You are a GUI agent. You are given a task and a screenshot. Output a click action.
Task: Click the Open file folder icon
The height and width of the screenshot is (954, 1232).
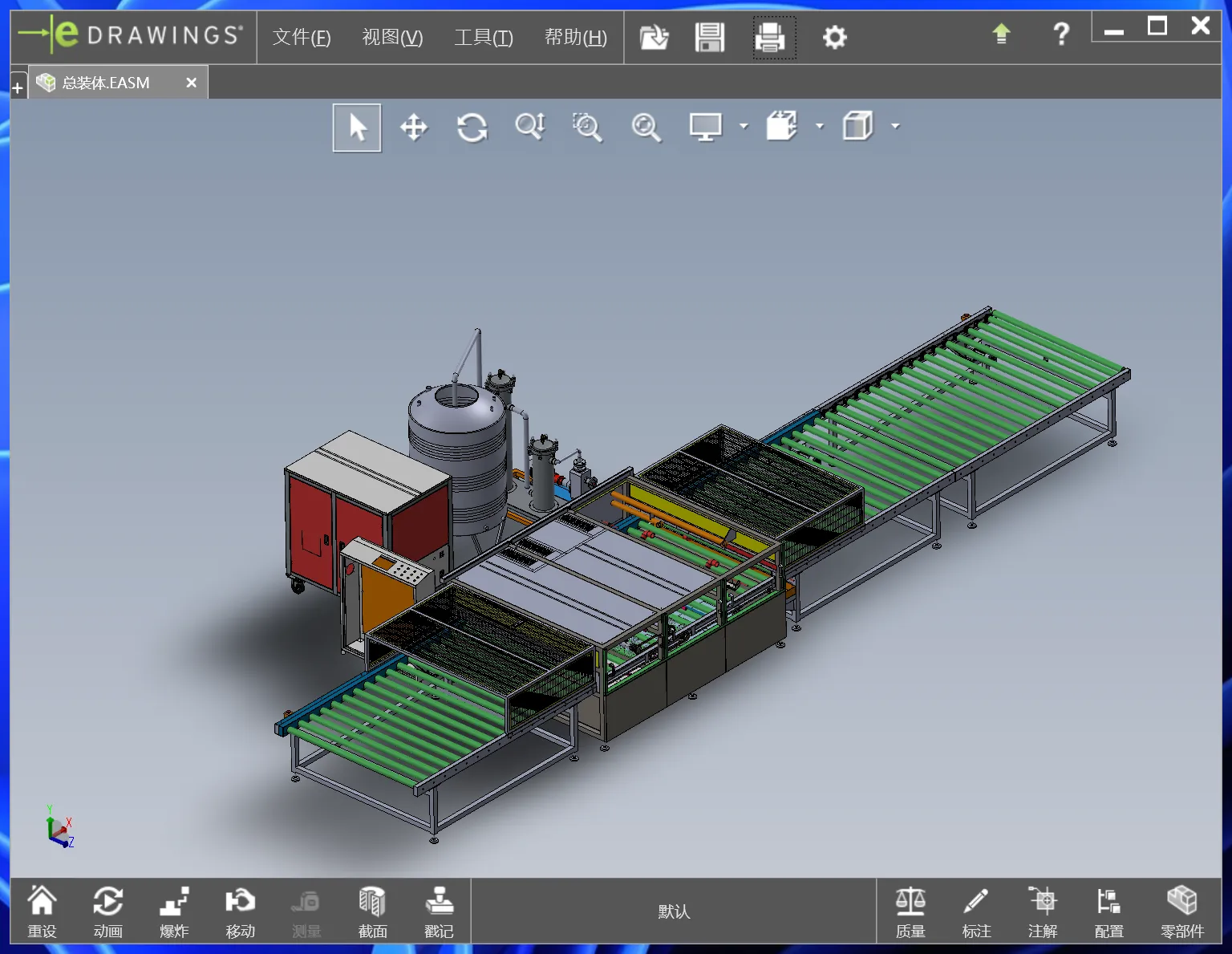pos(654,37)
